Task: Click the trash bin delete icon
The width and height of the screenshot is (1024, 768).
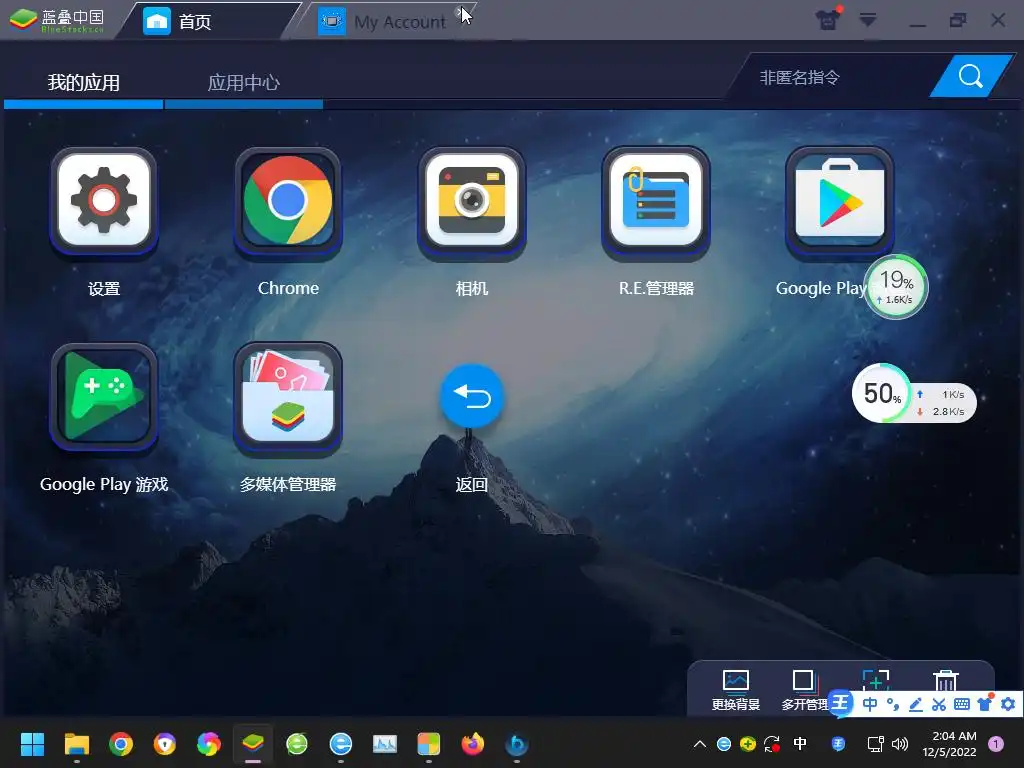Action: [945, 680]
